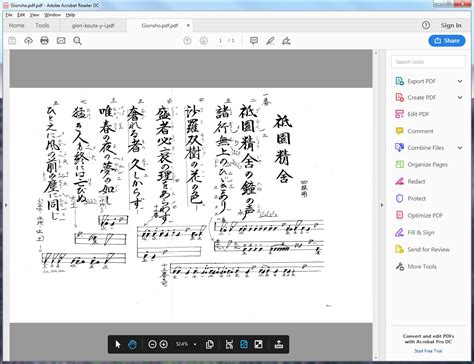Open the Edit PDF tool
The image size is (474, 364).
tap(412, 114)
